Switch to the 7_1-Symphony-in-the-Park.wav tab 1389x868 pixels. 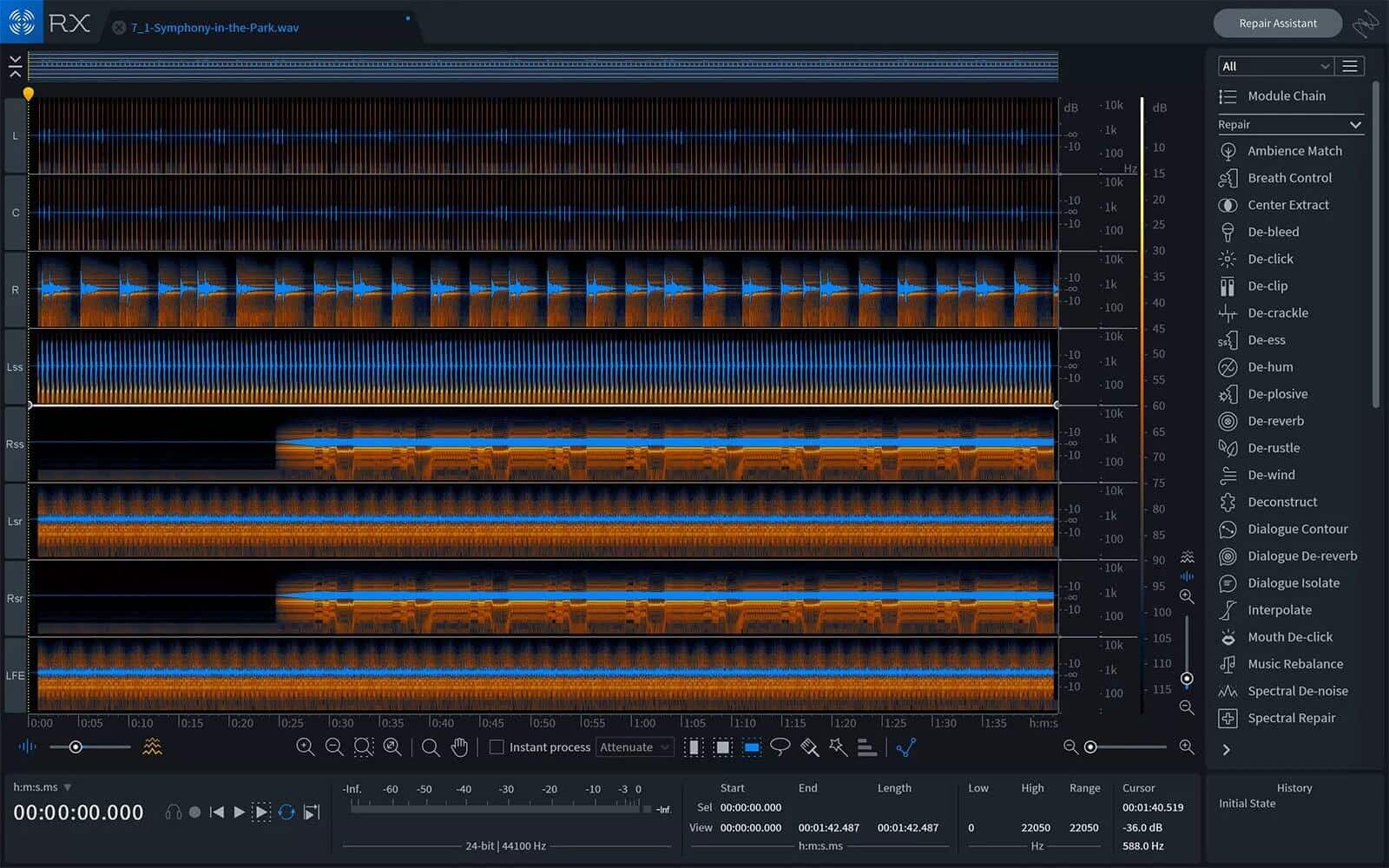tap(214, 28)
